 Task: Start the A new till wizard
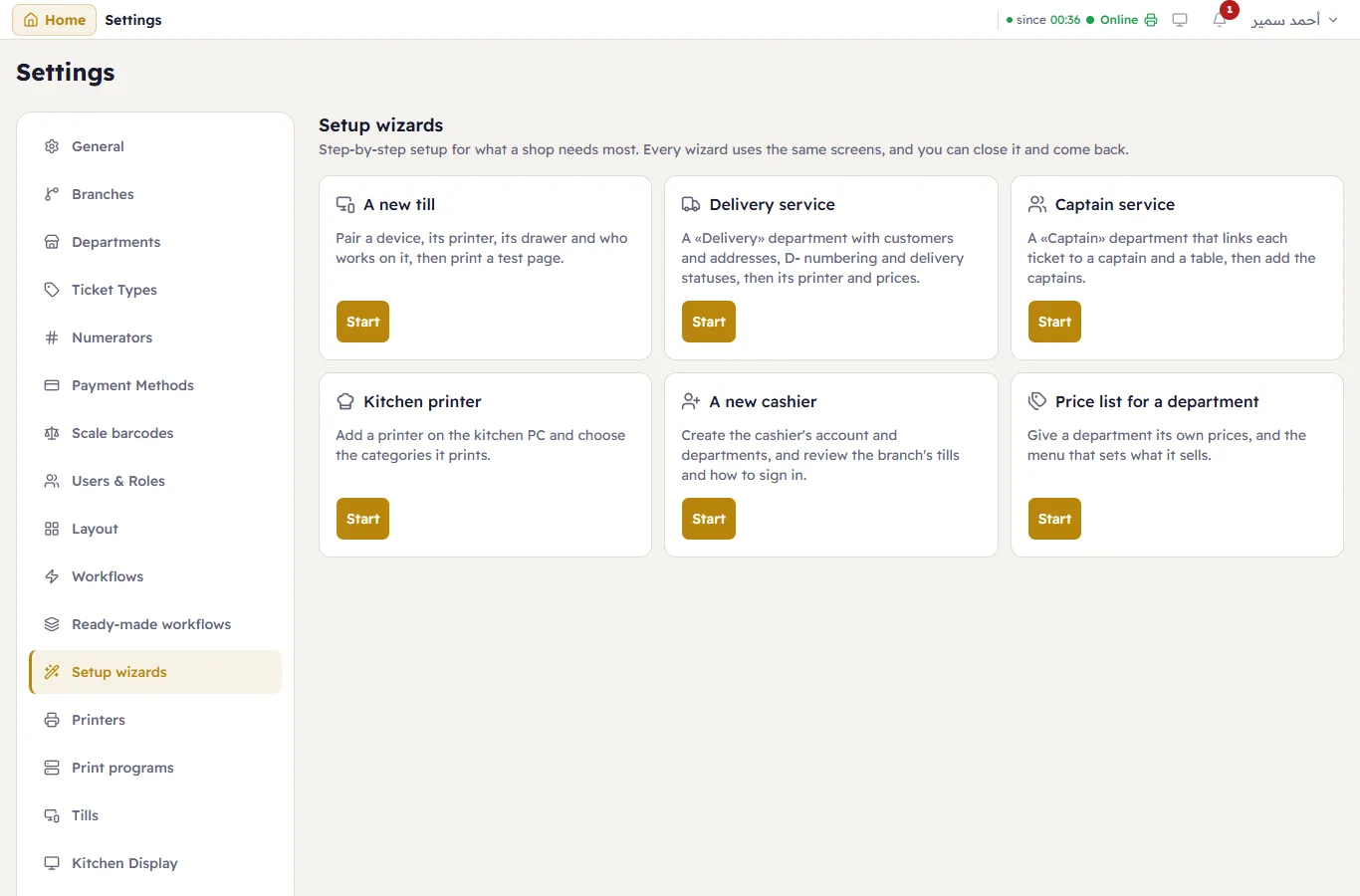tap(362, 322)
